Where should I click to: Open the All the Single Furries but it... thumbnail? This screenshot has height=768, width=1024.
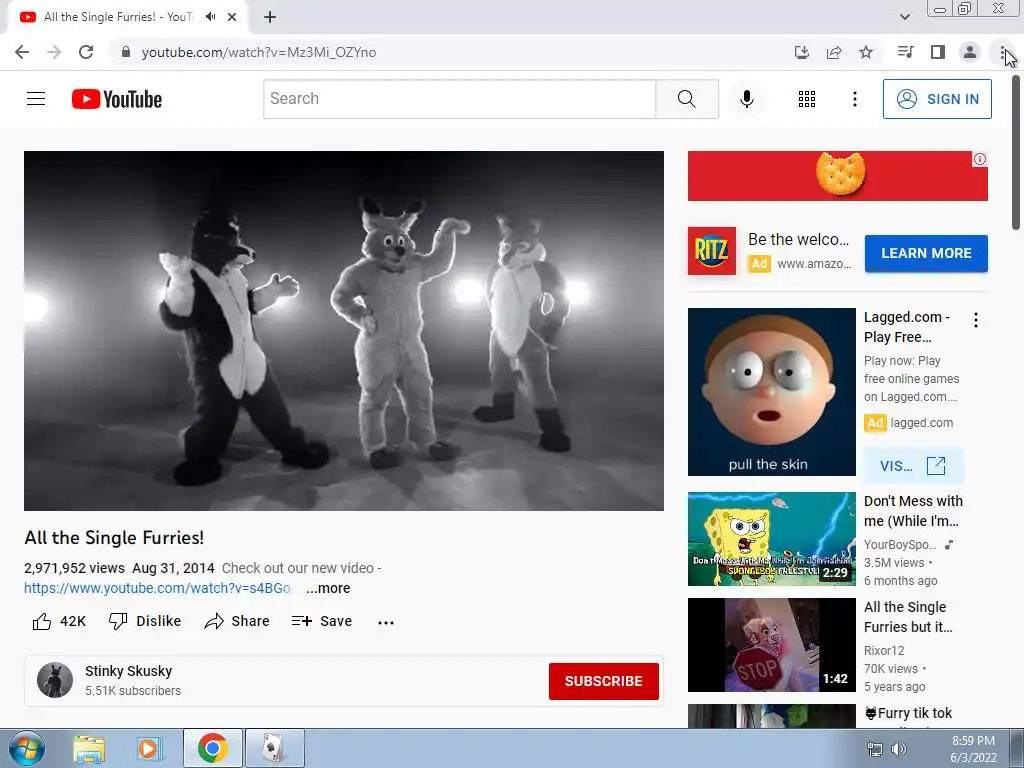(x=771, y=645)
